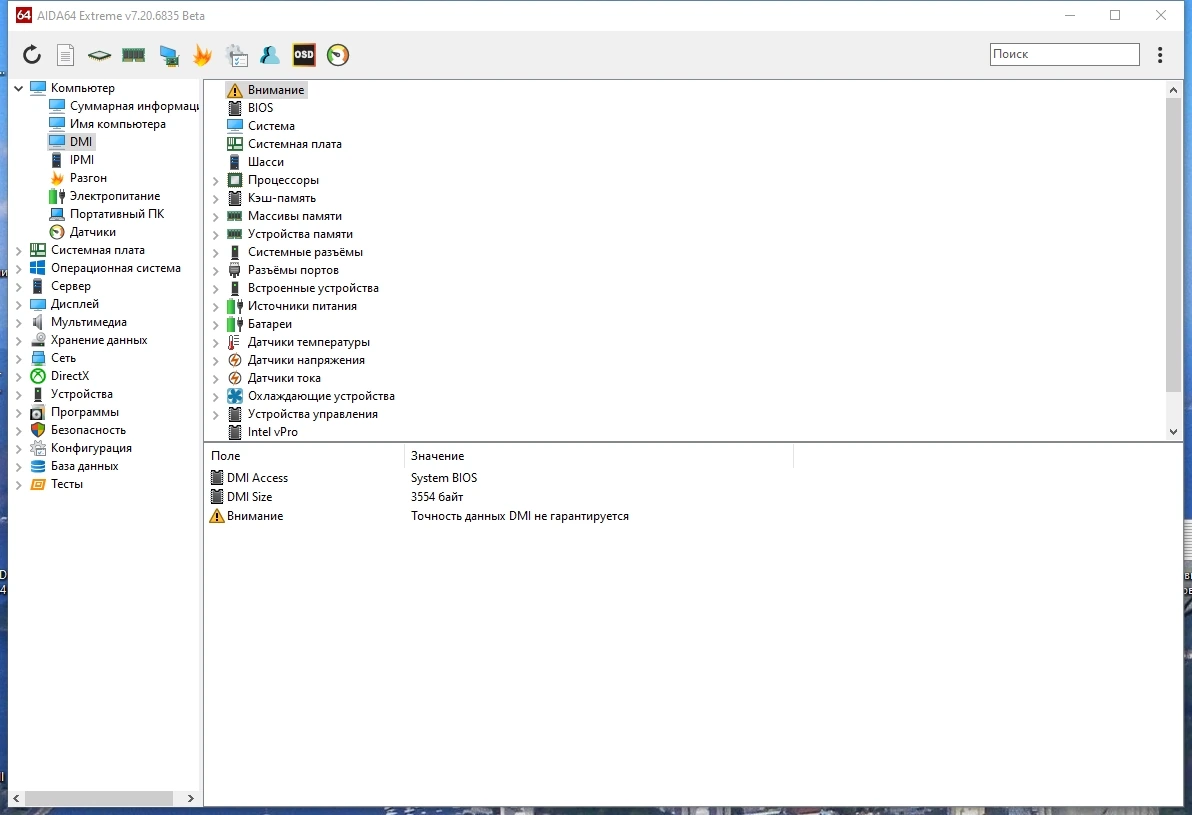This screenshot has width=1192, height=815.
Task: Expand Массивы памяти in DMI list
Action: [x=215, y=217]
